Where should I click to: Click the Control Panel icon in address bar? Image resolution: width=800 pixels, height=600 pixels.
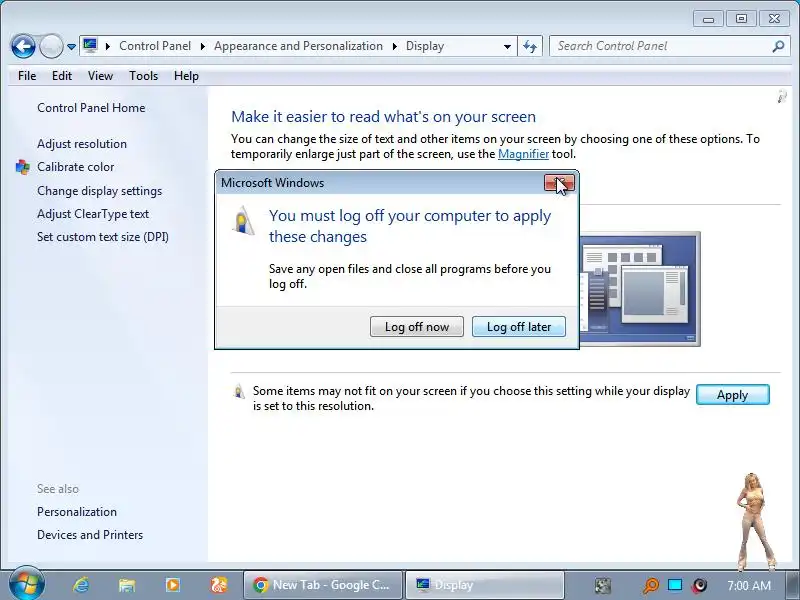[x=90, y=46]
